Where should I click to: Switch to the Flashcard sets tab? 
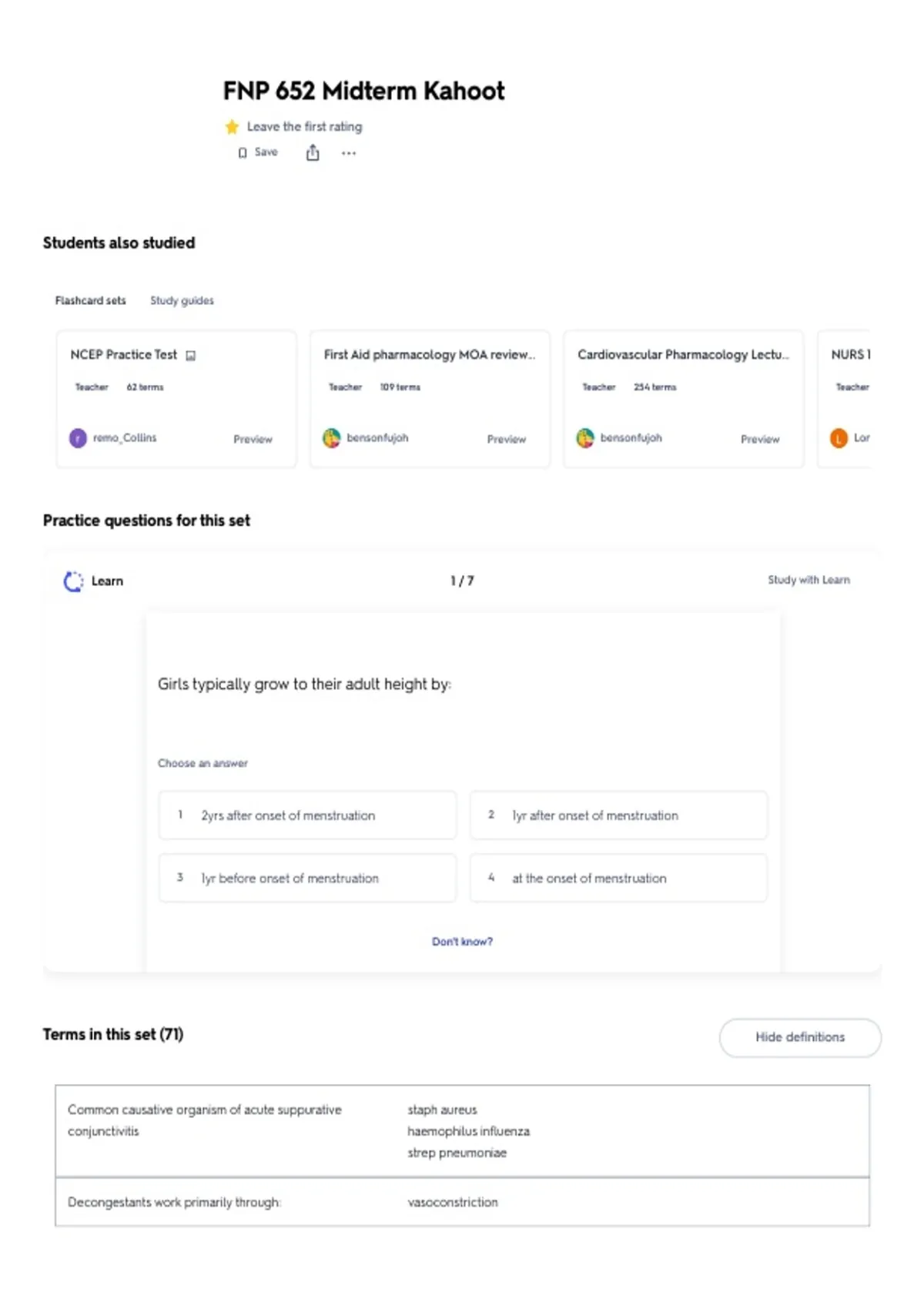pos(90,300)
